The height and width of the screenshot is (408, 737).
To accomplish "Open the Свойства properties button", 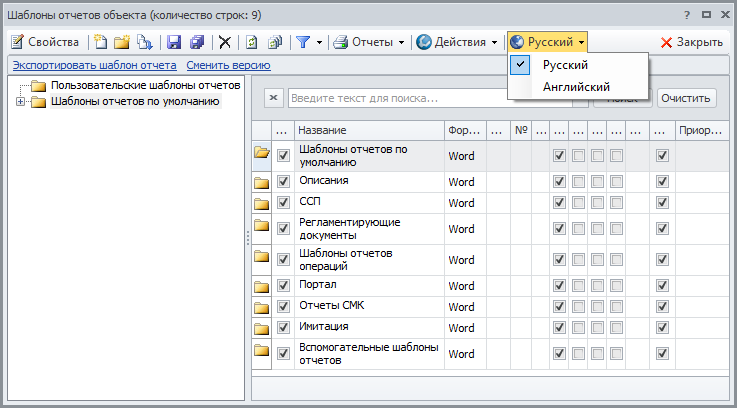I will [45, 42].
